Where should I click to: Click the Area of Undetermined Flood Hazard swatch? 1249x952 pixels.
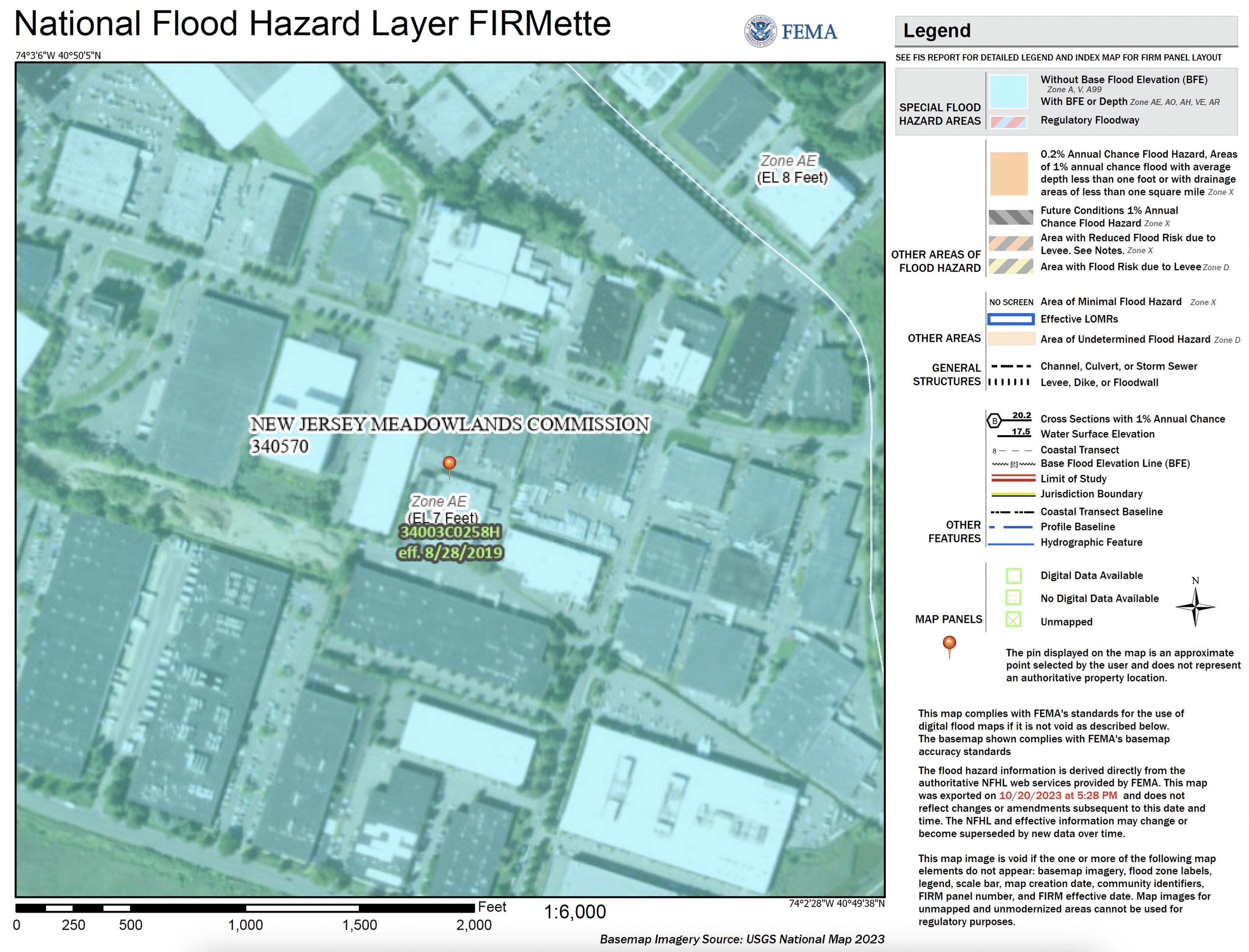1011,340
